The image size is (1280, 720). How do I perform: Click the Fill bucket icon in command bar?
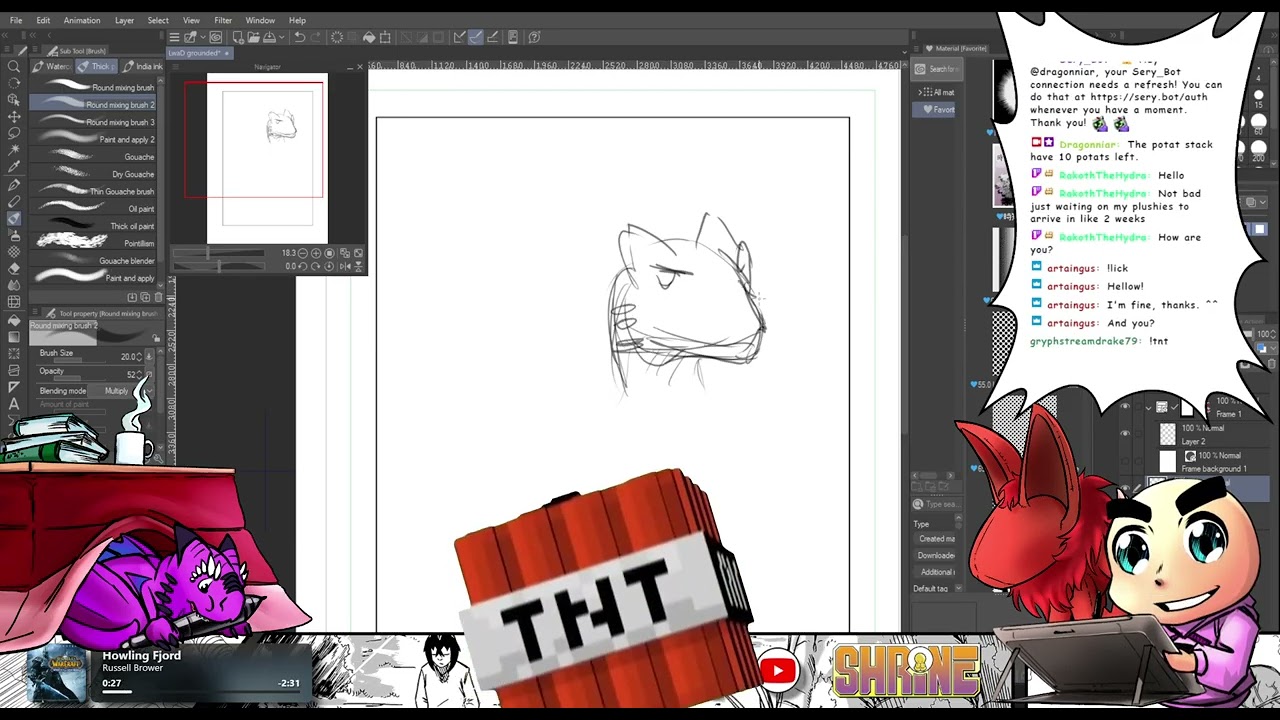(x=369, y=37)
